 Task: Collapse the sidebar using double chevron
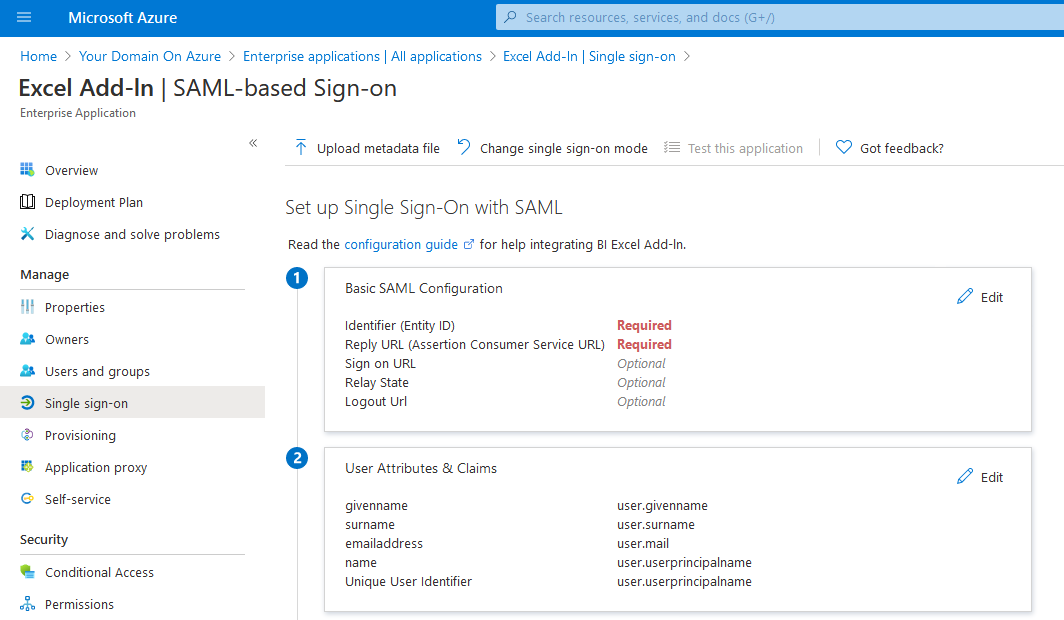253,143
